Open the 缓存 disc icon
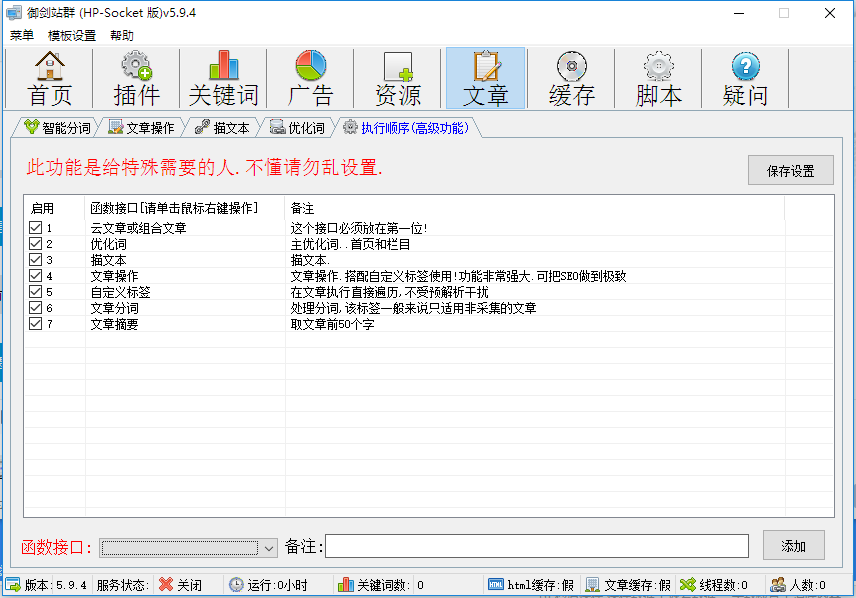 (571, 78)
